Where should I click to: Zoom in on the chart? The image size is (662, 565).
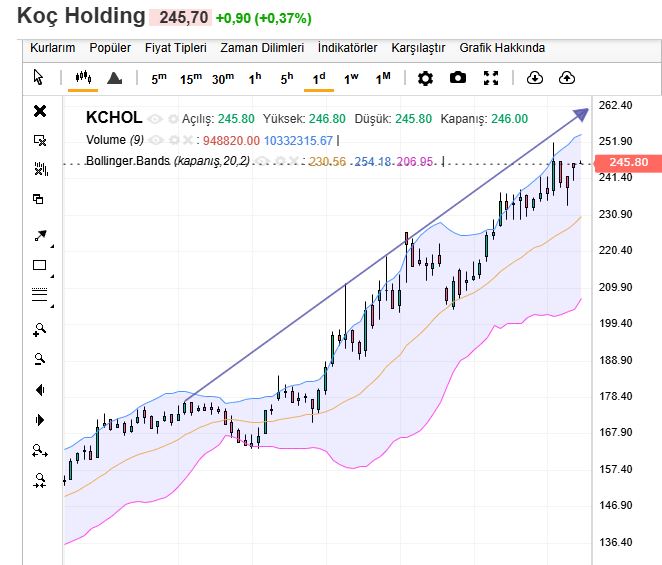point(40,330)
